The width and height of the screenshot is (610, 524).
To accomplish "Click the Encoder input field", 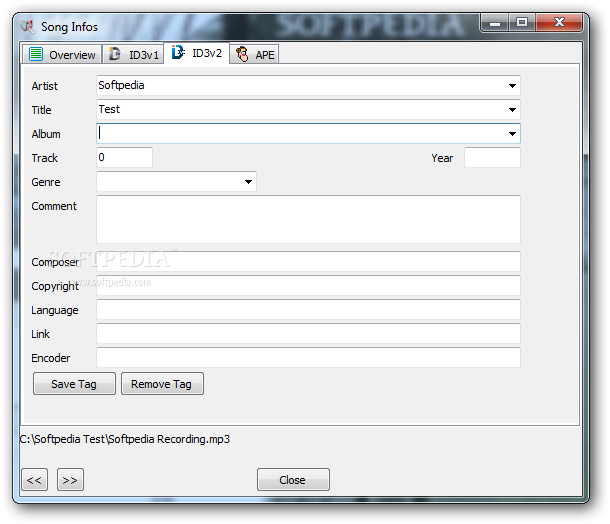I will [308, 358].
